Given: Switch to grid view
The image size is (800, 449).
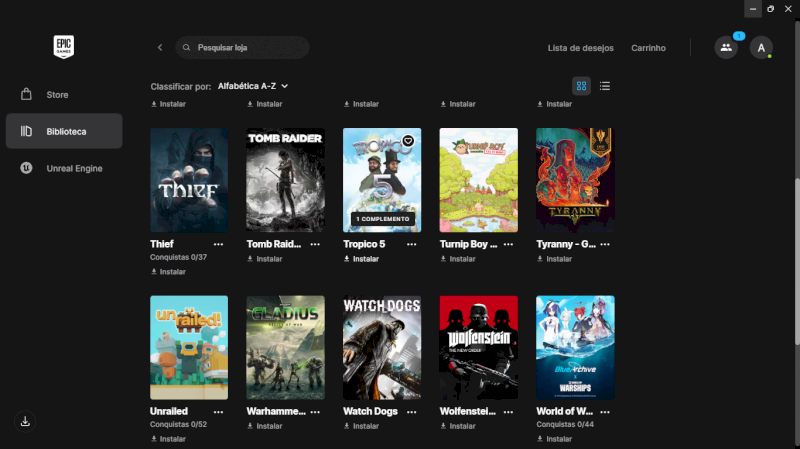Looking at the screenshot, I should pos(581,86).
